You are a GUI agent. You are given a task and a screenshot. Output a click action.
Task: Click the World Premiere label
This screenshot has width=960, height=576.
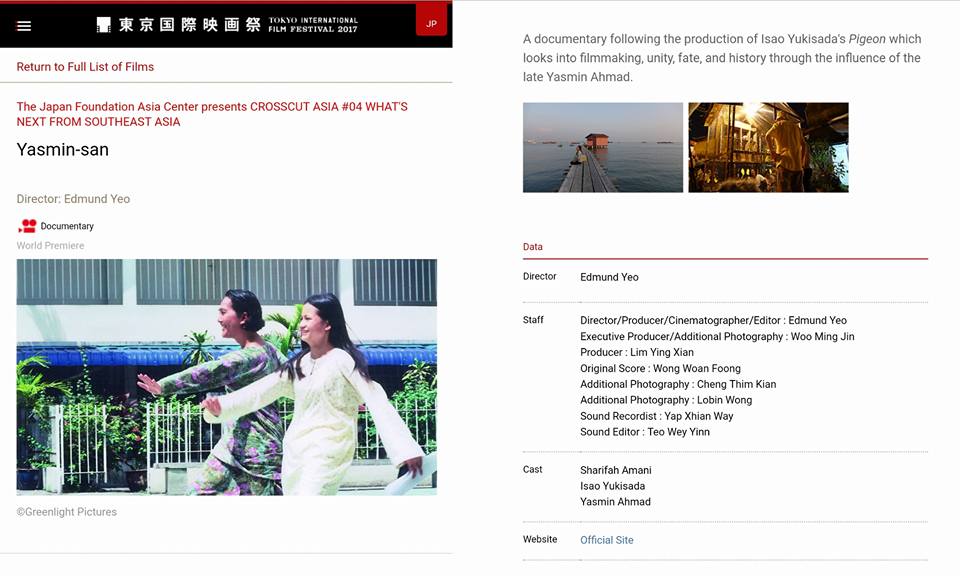click(50, 245)
